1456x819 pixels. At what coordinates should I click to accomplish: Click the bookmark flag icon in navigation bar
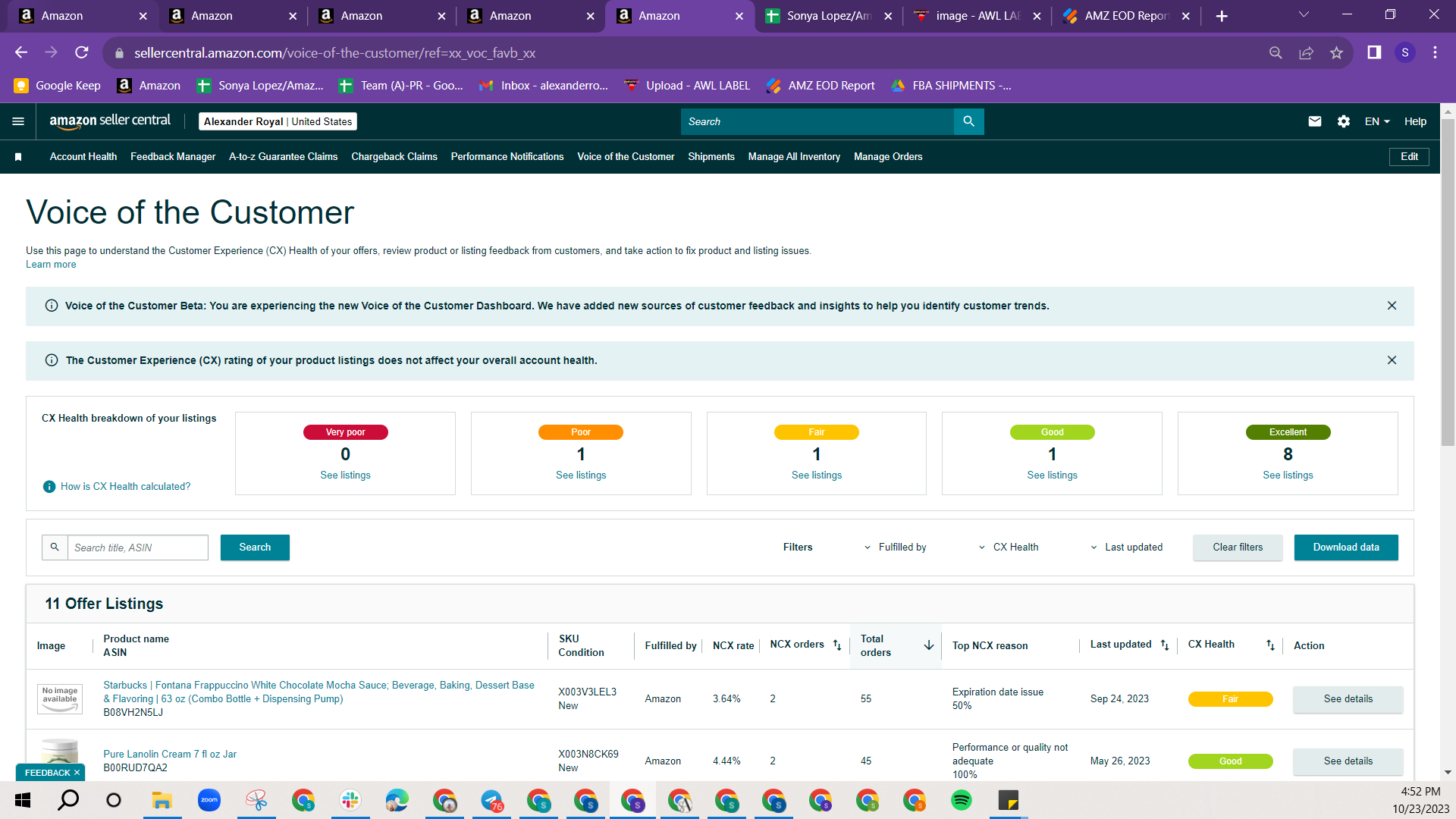(x=18, y=157)
